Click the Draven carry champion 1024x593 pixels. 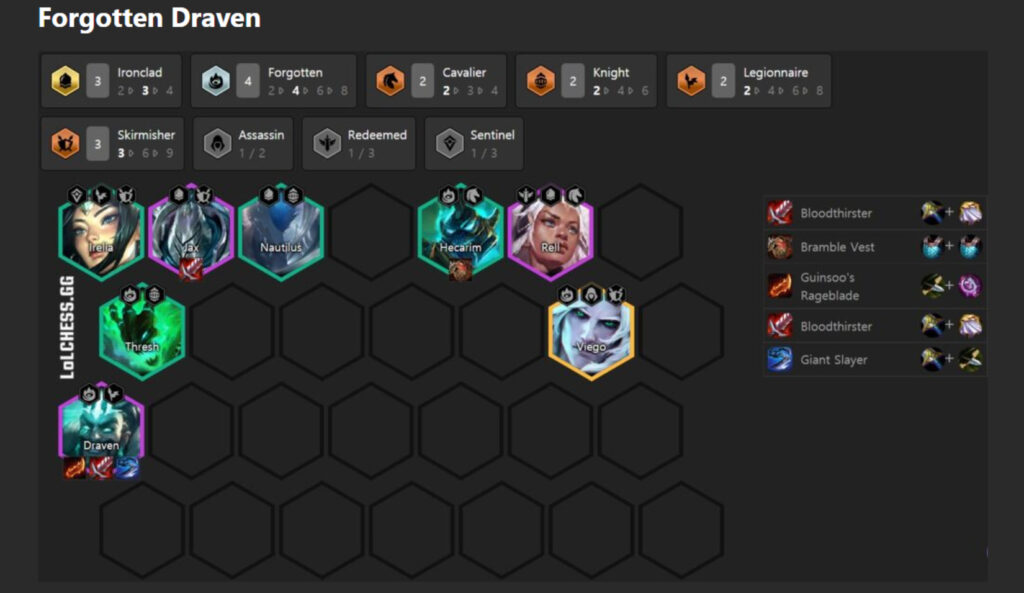(101, 431)
